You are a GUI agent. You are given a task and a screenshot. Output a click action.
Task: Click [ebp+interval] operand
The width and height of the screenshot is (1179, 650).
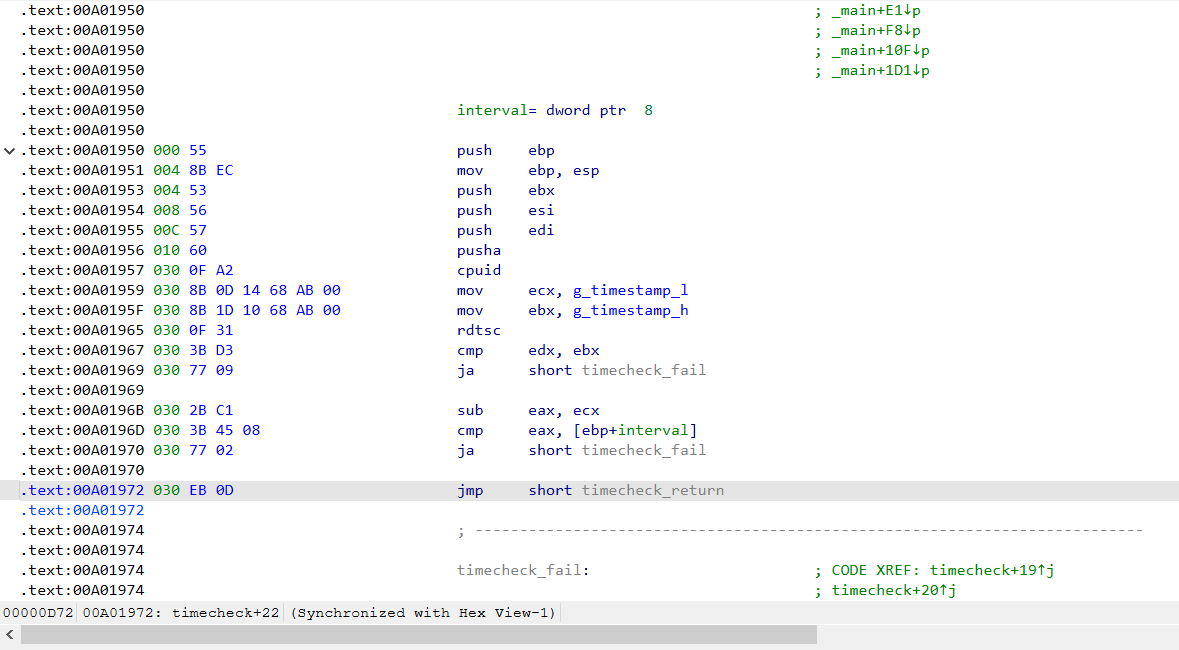[635, 430]
